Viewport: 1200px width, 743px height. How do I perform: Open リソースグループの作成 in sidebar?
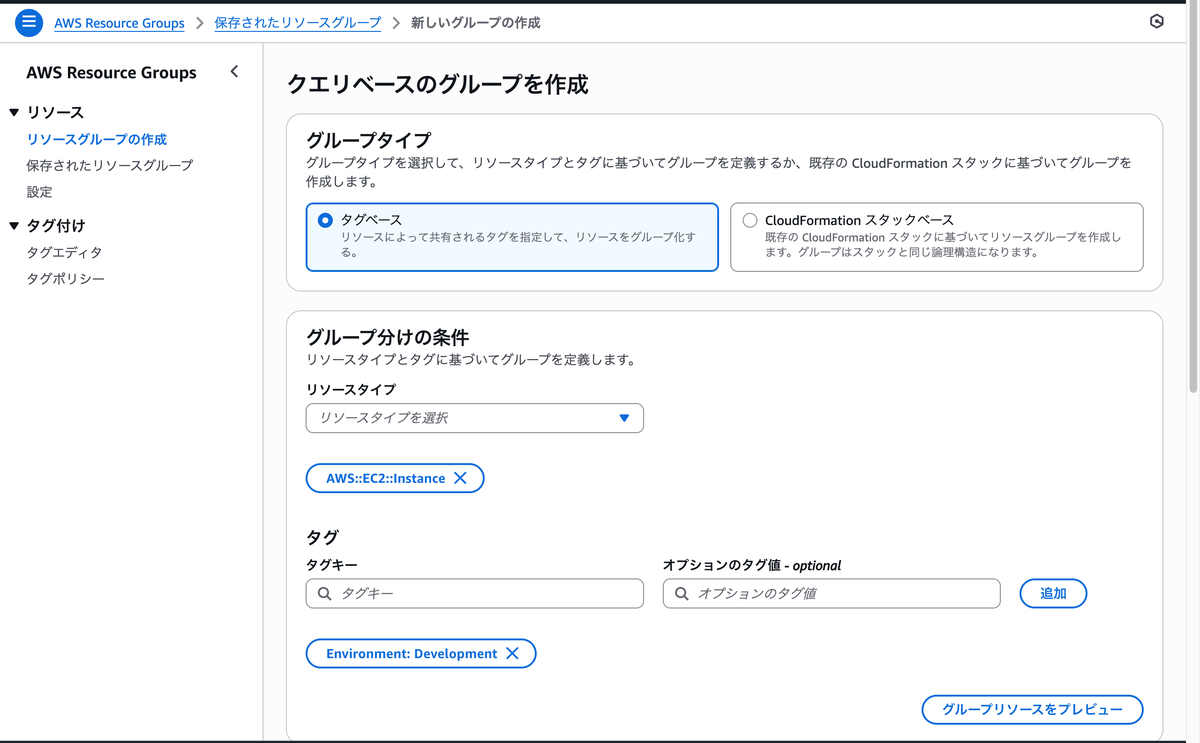[x=97, y=139]
